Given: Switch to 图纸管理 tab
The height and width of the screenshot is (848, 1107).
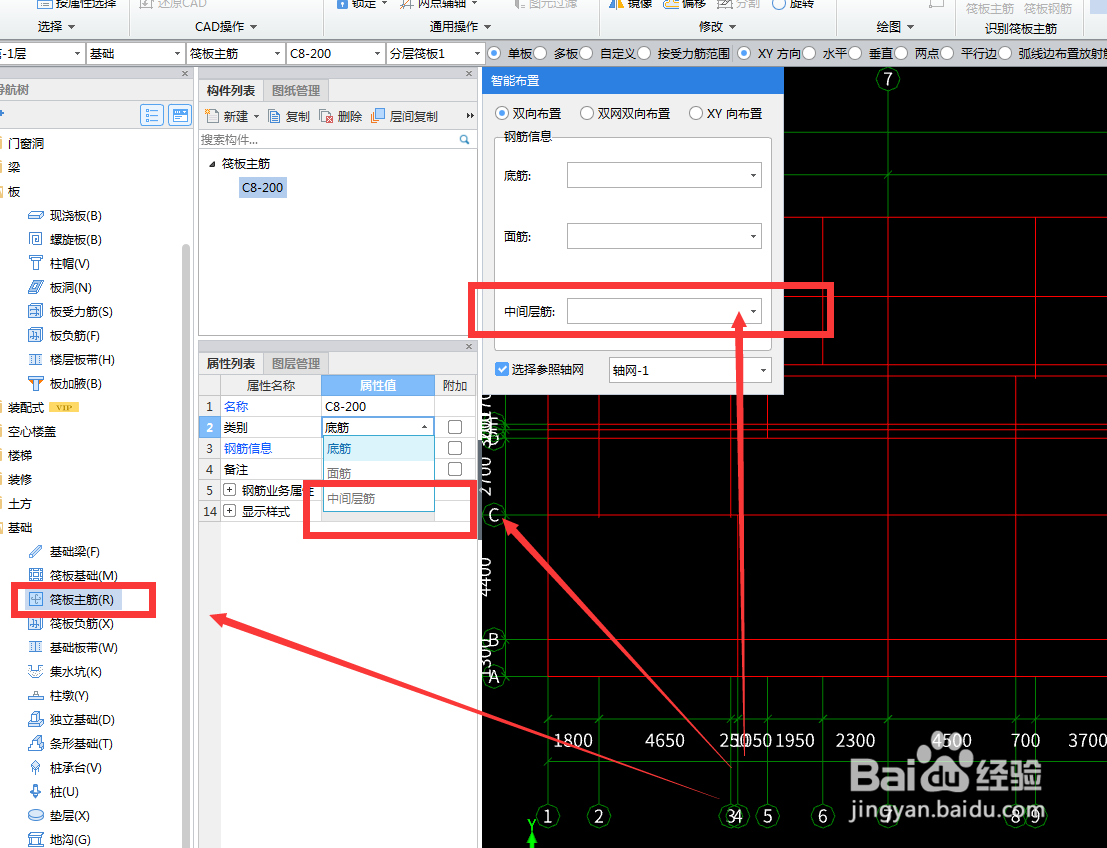Looking at the screenshot, I should point(296,90).
